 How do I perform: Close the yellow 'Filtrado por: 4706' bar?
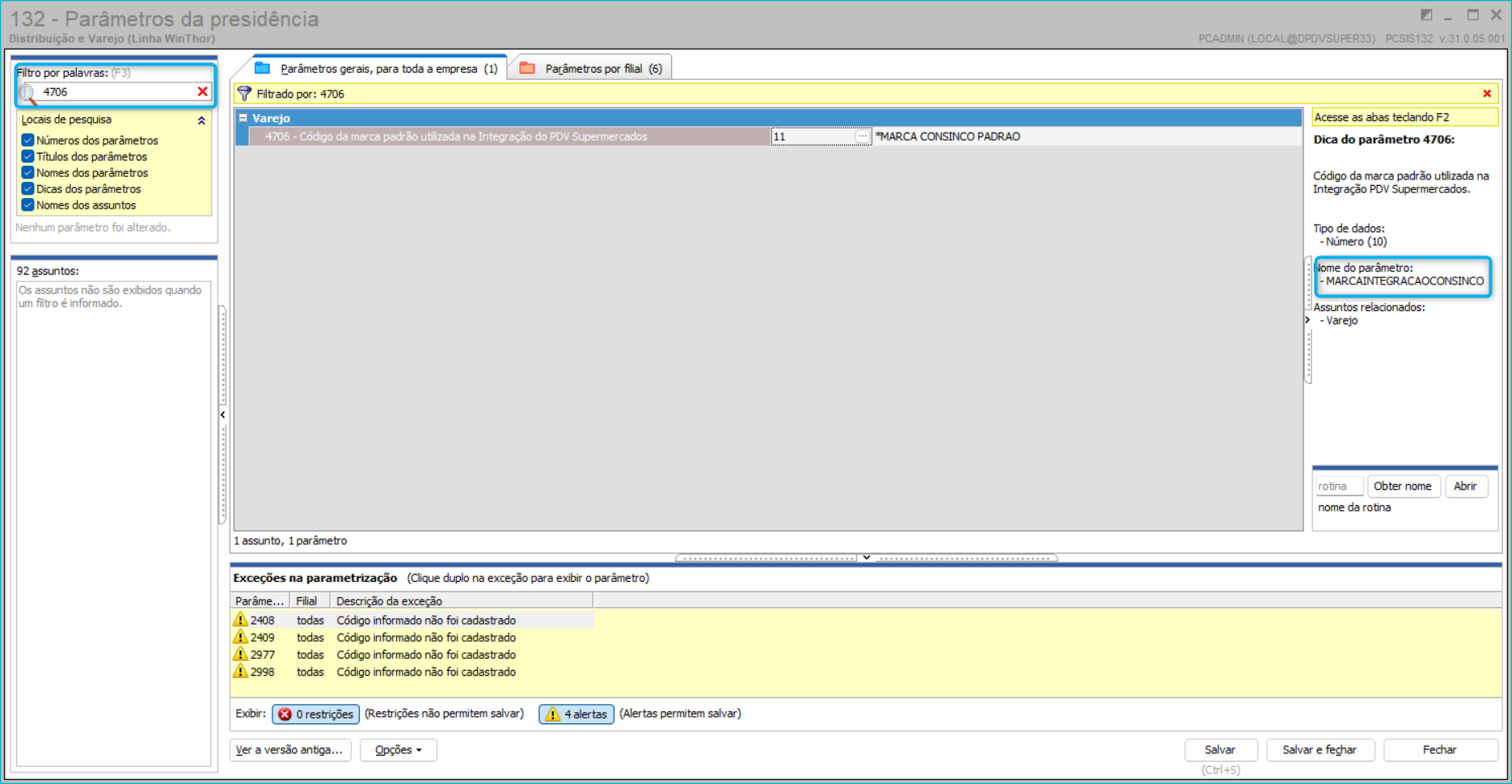point(1487,94)
